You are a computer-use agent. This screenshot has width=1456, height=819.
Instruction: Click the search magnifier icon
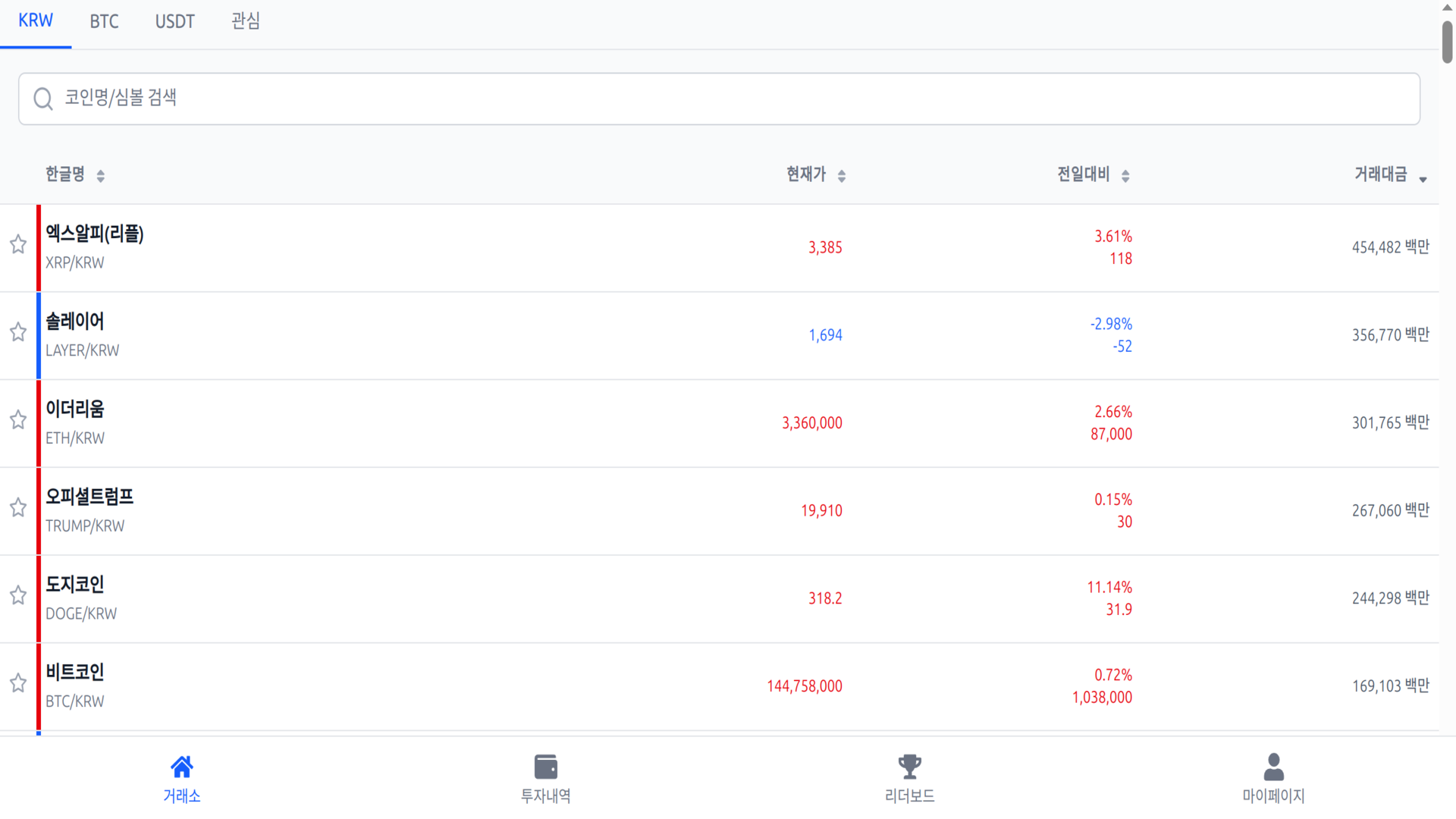click(43, 99)
